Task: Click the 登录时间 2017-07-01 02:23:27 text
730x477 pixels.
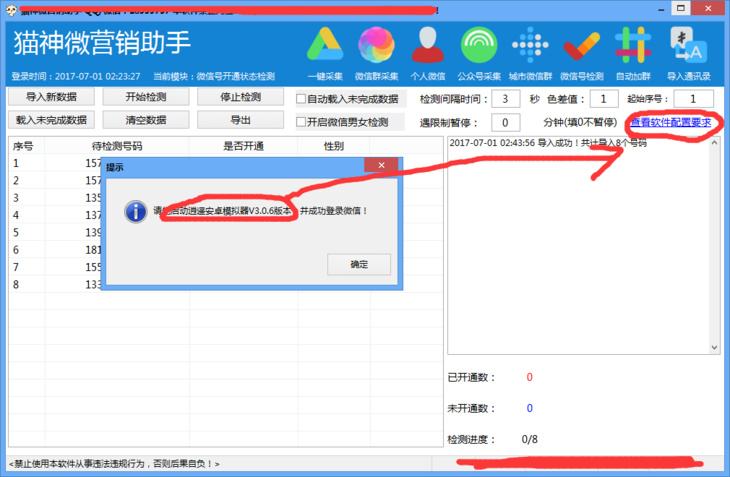Action: 76,76
